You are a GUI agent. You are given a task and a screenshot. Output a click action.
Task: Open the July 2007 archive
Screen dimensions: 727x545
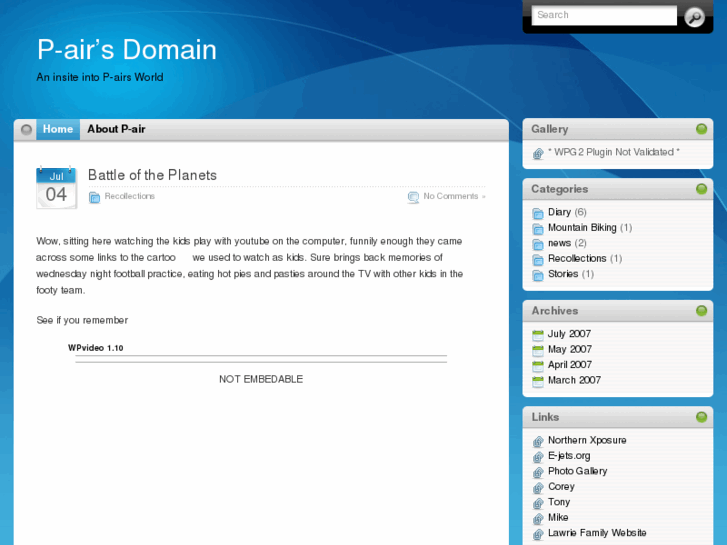[x=569, y=334]
